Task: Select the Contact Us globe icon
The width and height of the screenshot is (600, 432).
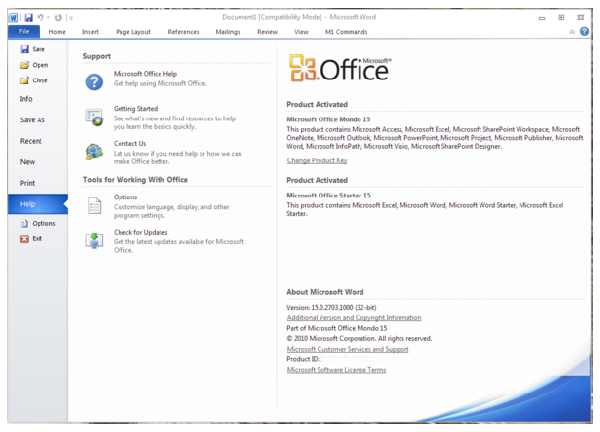Action: [x=94, y=151]
